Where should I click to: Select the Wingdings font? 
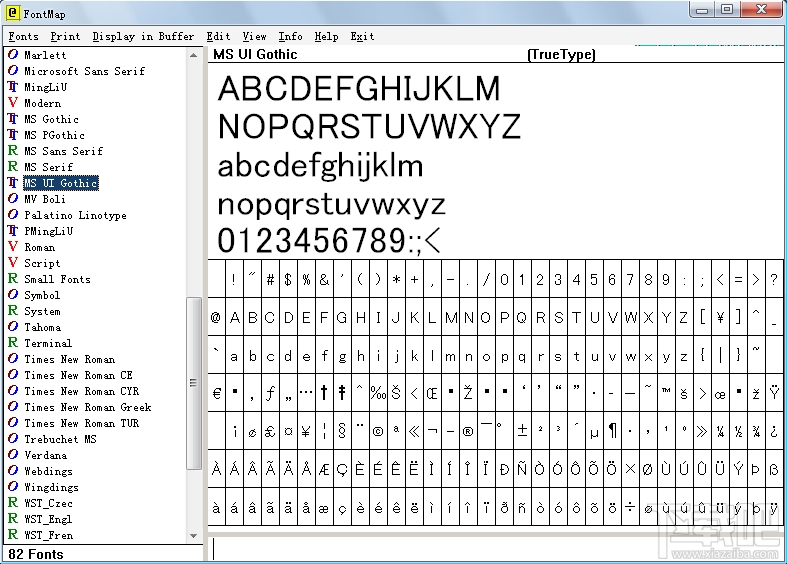tap(51, 487)
